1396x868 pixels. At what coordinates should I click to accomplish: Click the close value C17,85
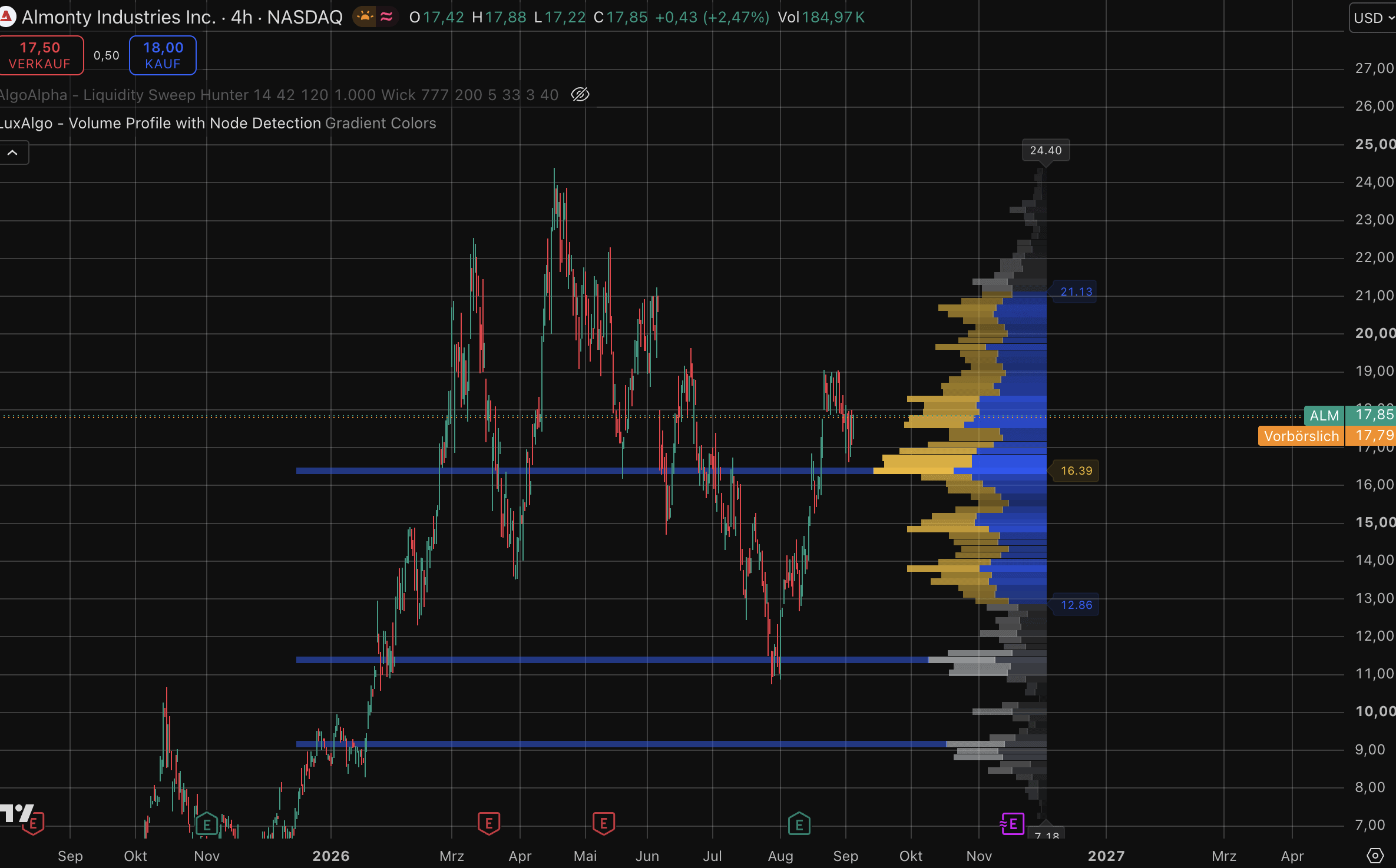click(x=621, y=18)
